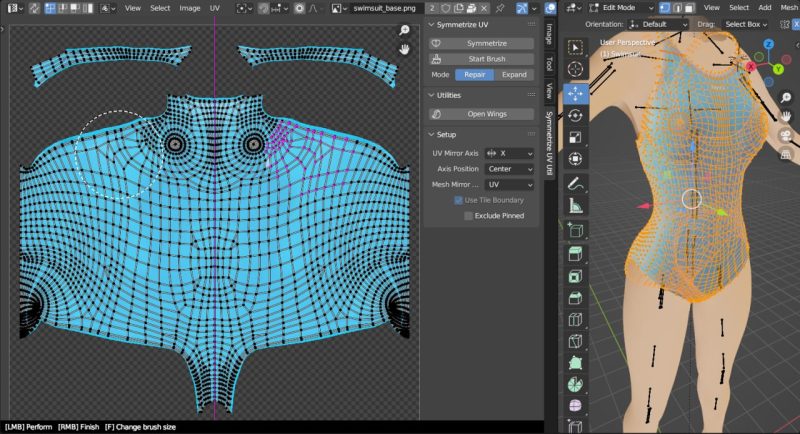Open the UV menu in UV editor header
Image resolution: width=800 pixels, height=434 pixels.
tap(214, 7)
